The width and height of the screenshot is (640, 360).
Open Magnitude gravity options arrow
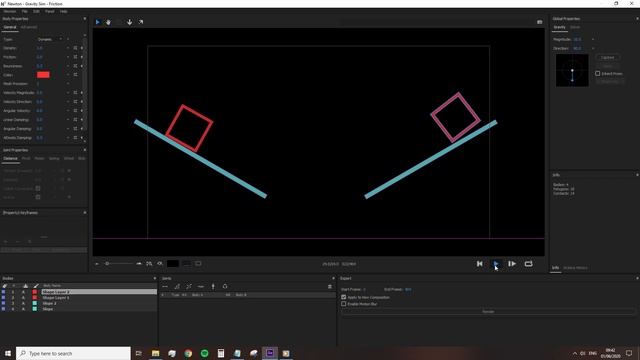593,40
